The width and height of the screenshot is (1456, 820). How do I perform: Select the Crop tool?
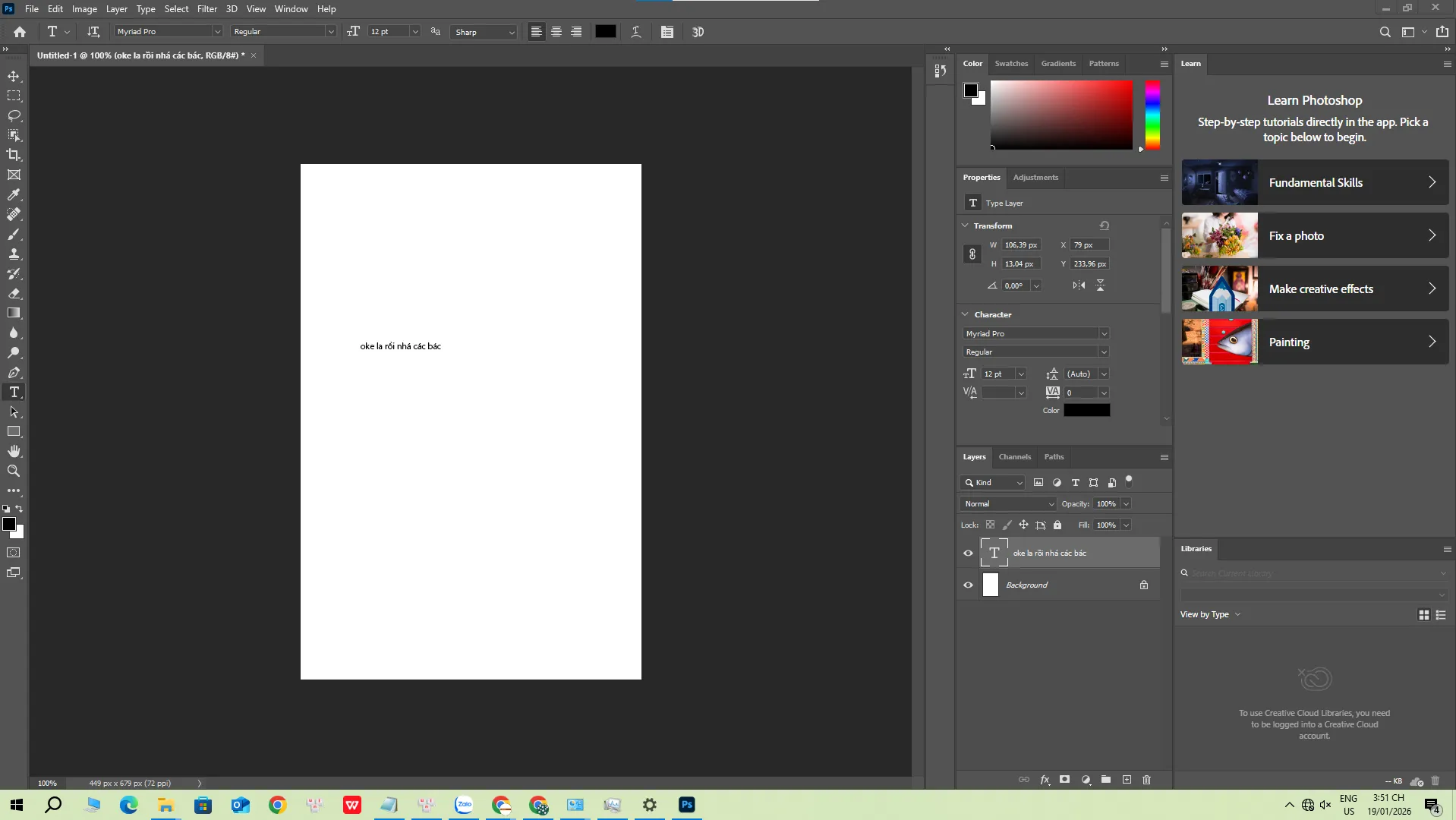coord(14,154)
